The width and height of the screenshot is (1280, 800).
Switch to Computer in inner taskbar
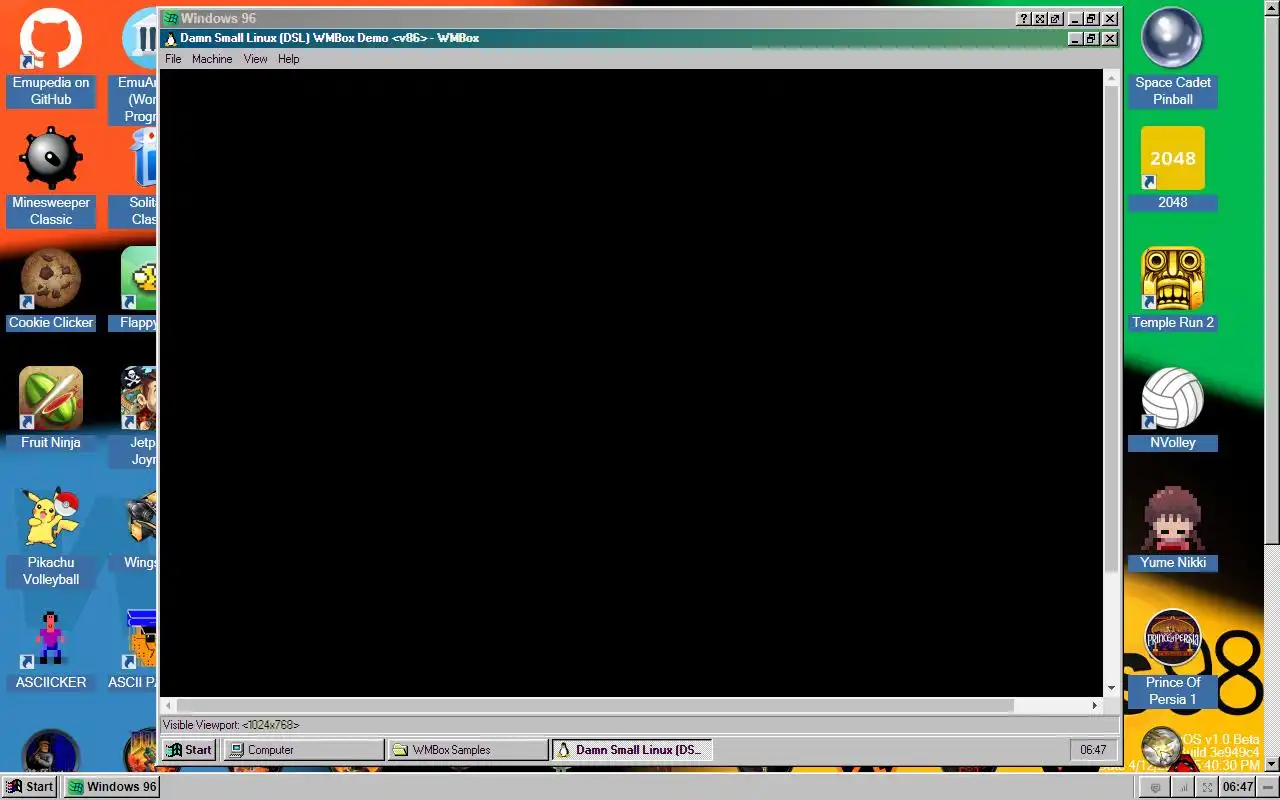[304, 750]
